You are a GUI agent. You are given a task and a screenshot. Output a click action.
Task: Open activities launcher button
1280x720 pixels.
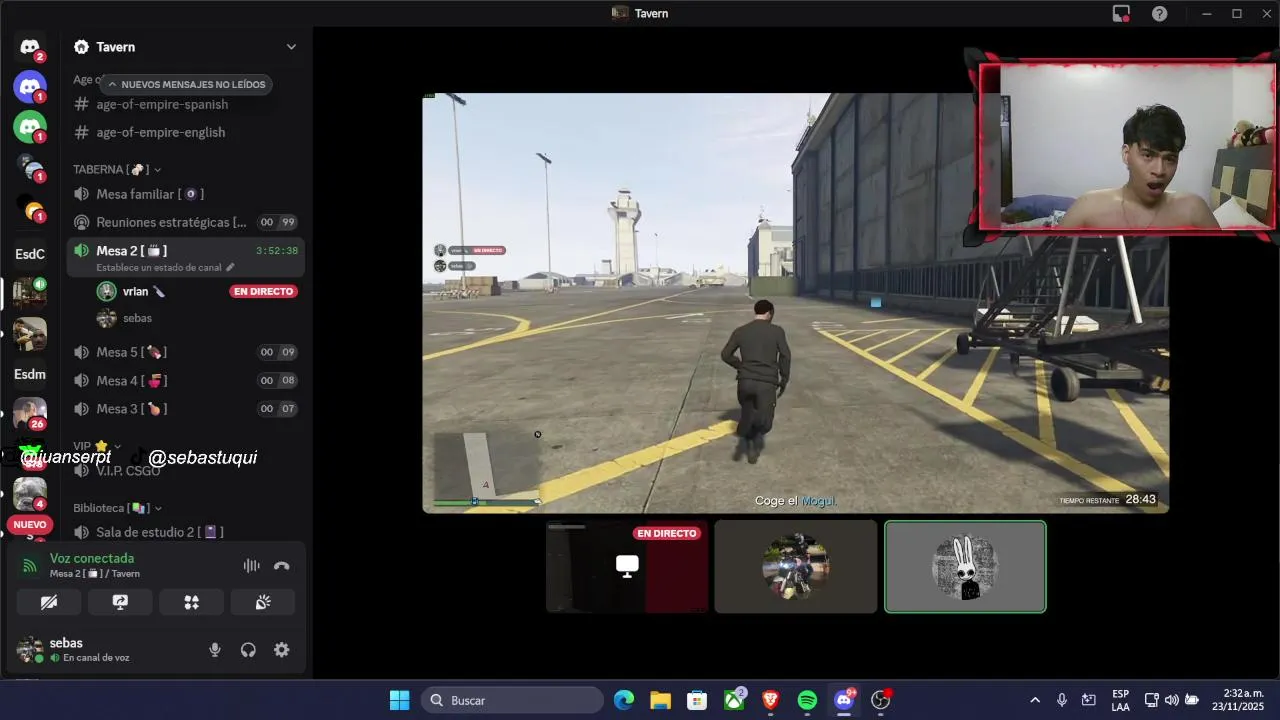[x=192, y=602]
